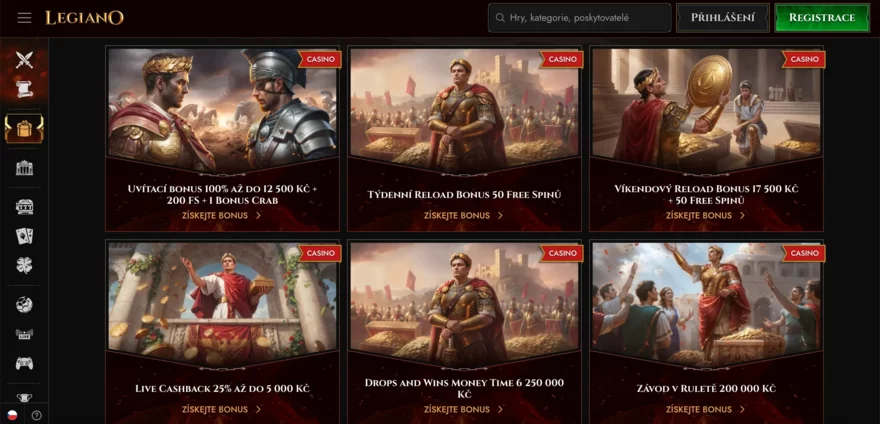Open the playing cards icon
This screenshot has height=424, width=880.
click(24, 236)
